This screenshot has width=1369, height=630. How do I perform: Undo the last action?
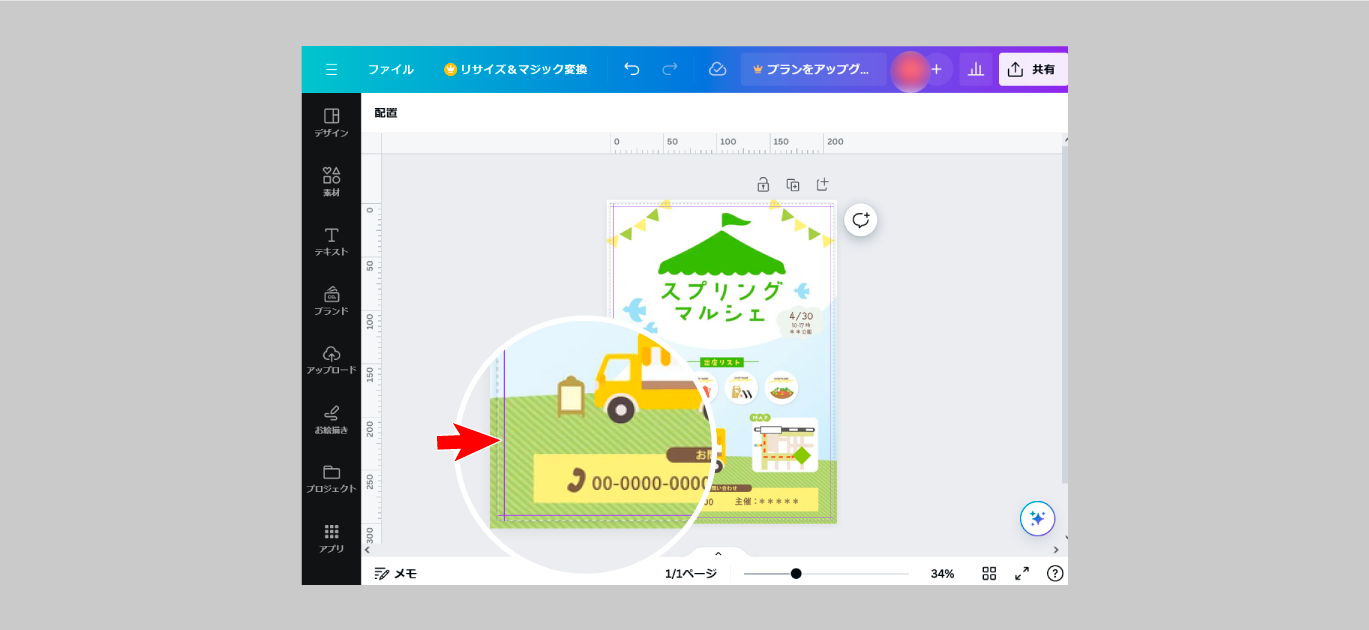[x=632, y=70]
